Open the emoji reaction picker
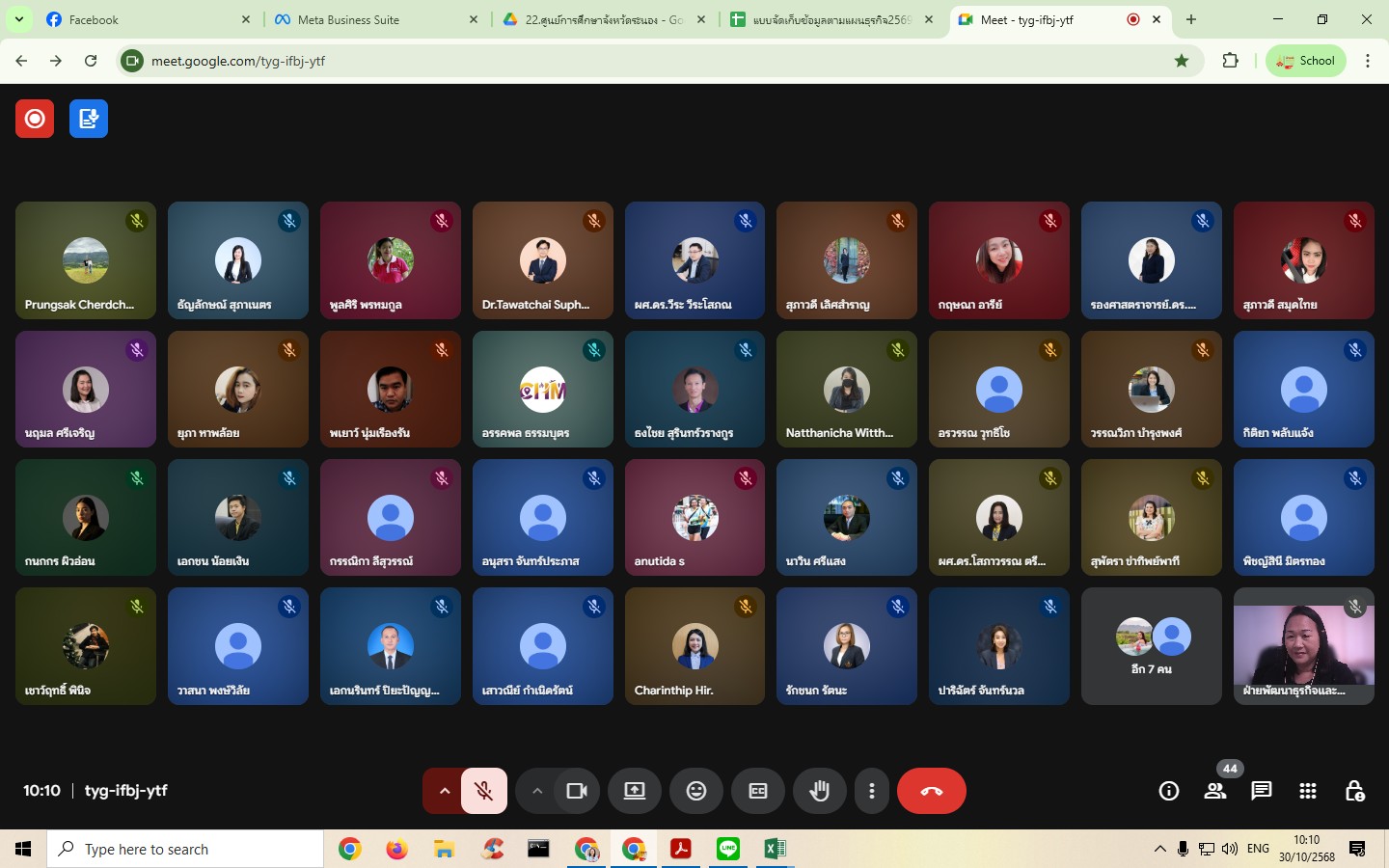The width and height of the screenshot is (1389, 868). pos(695,791)
